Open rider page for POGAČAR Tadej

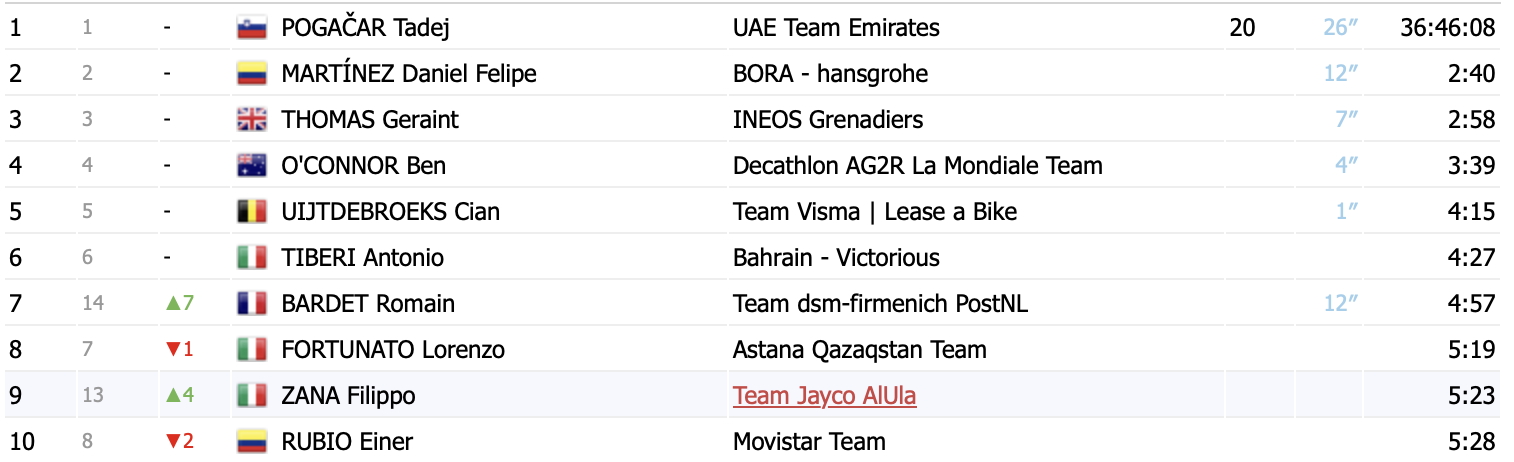click(x=365, y=28)
